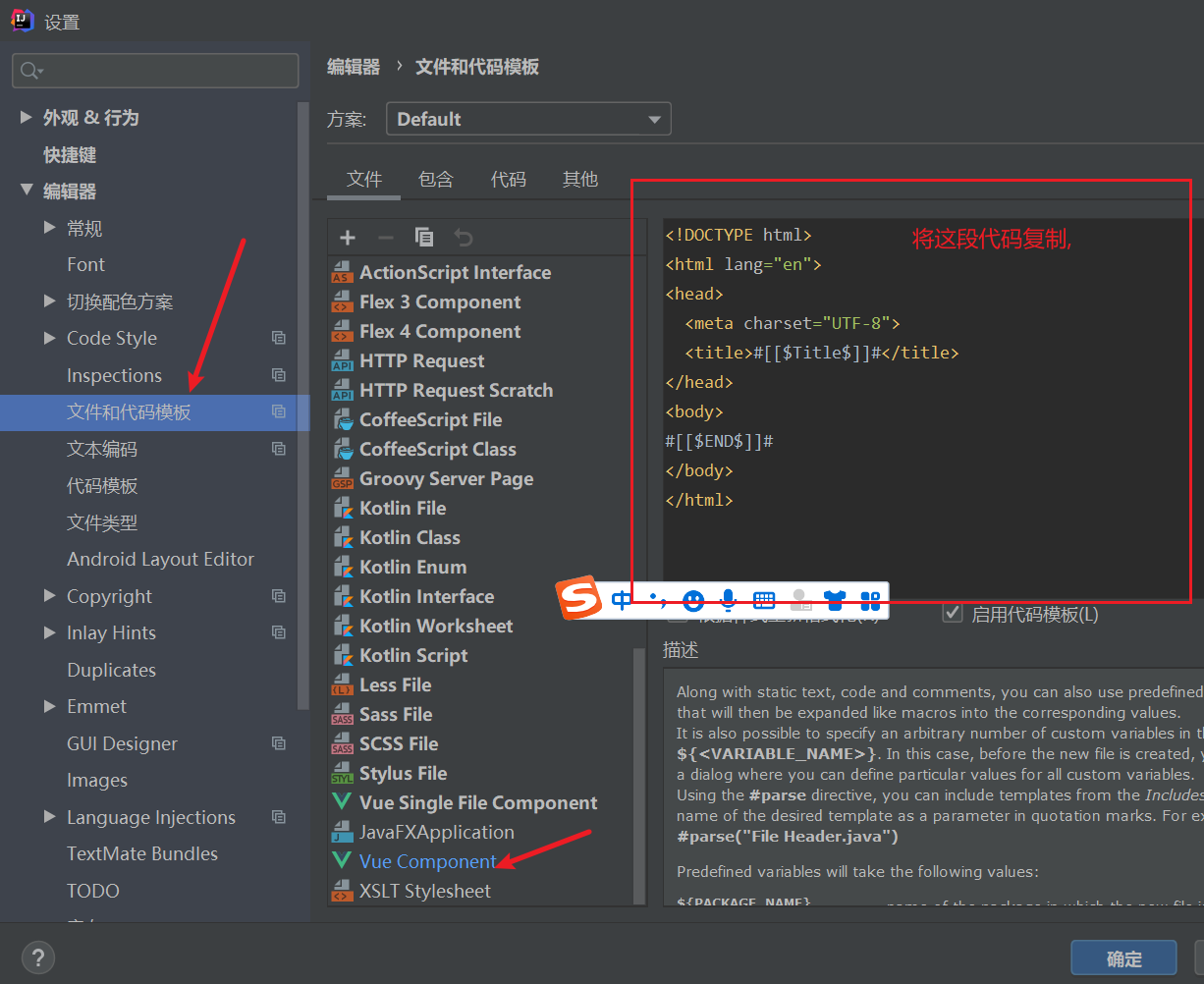Click the #[[$END$]]# line in template editor

pos(720,441)
